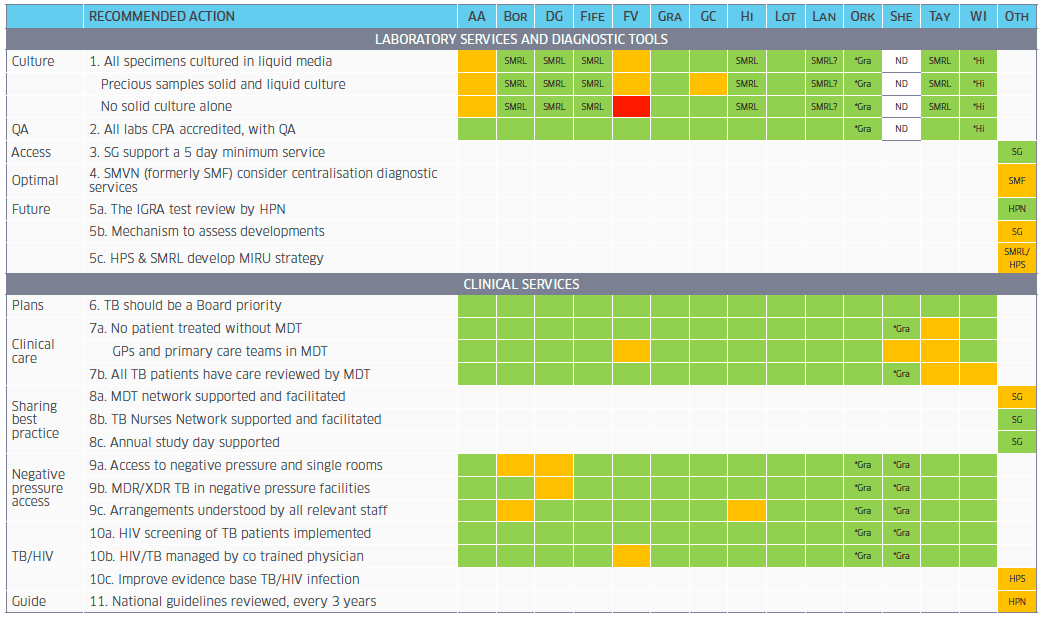
Task: Select the 'SMF' cell in the Oth column
Action: [x=1017, y=181]
